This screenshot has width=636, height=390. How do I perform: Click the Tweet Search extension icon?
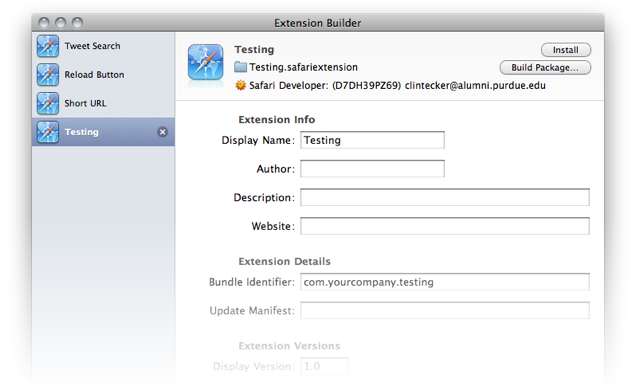pyautogui.click(x=47, y=46)
